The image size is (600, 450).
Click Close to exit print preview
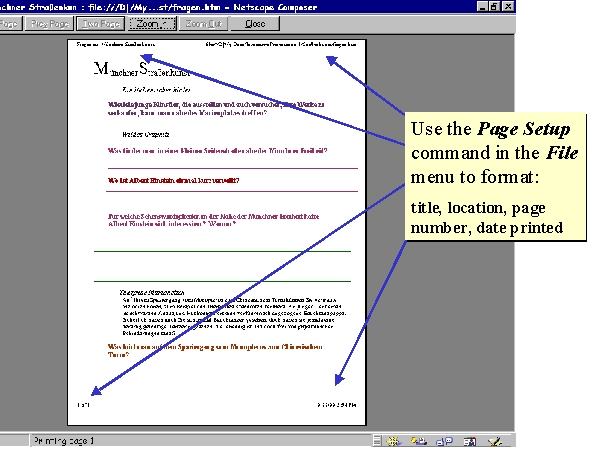(x=255, y=22)
